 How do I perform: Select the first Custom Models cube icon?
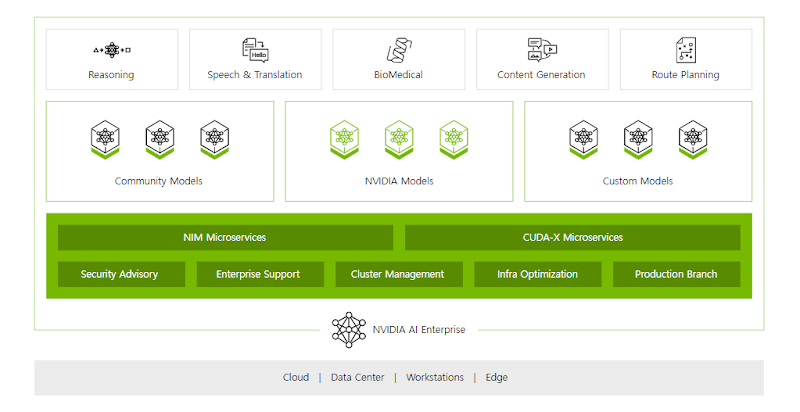pos(584,140)
